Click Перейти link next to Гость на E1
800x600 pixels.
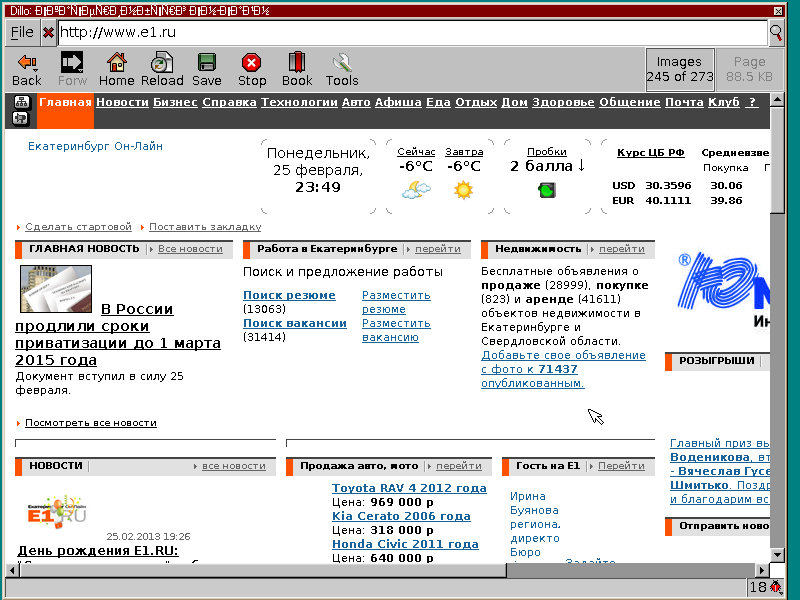[x=621, y=466]
